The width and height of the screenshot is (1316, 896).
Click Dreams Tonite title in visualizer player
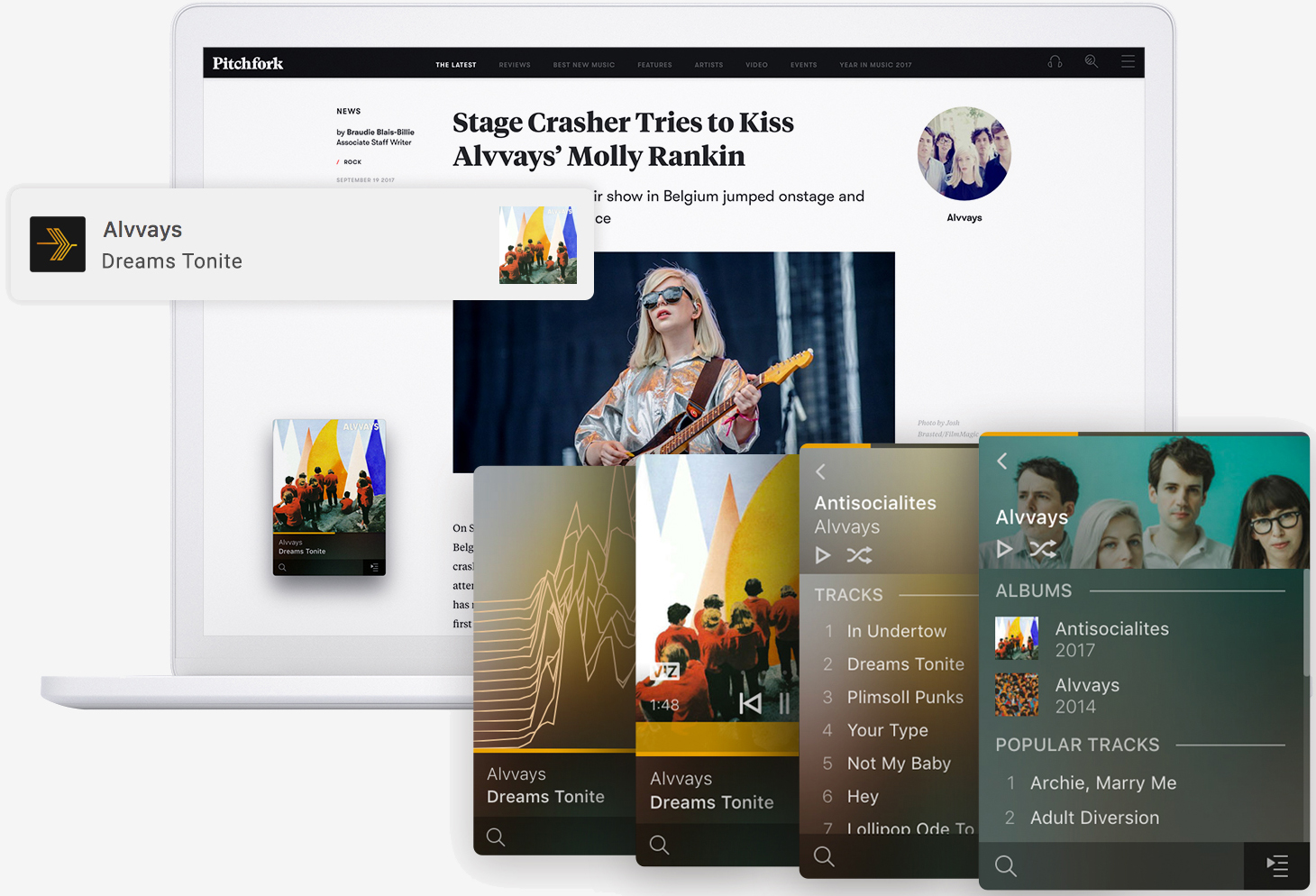pyautogui.click(x=545, y=797)
